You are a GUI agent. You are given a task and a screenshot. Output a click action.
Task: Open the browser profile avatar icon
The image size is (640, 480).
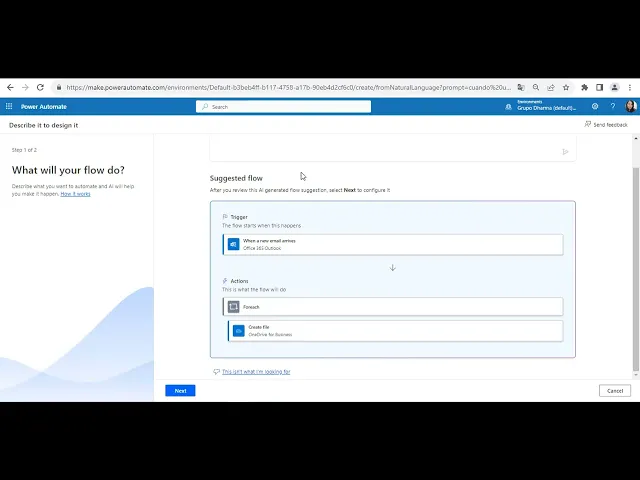[x=614, y=87]
